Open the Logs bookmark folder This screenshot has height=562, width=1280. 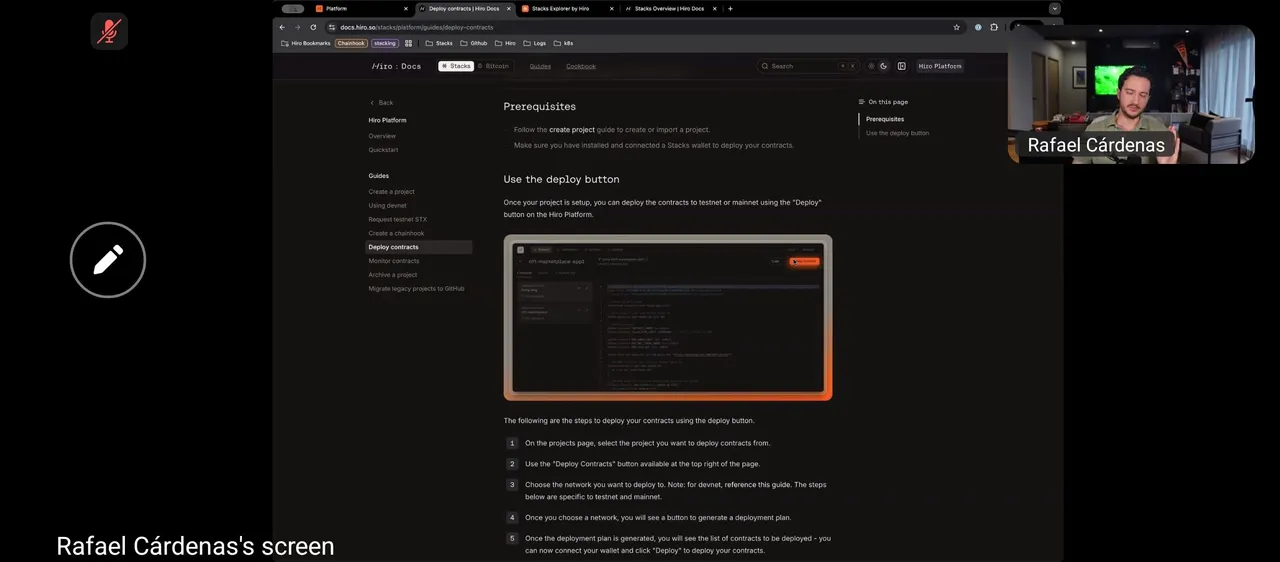pyautogui.click(x=535, y=43)
